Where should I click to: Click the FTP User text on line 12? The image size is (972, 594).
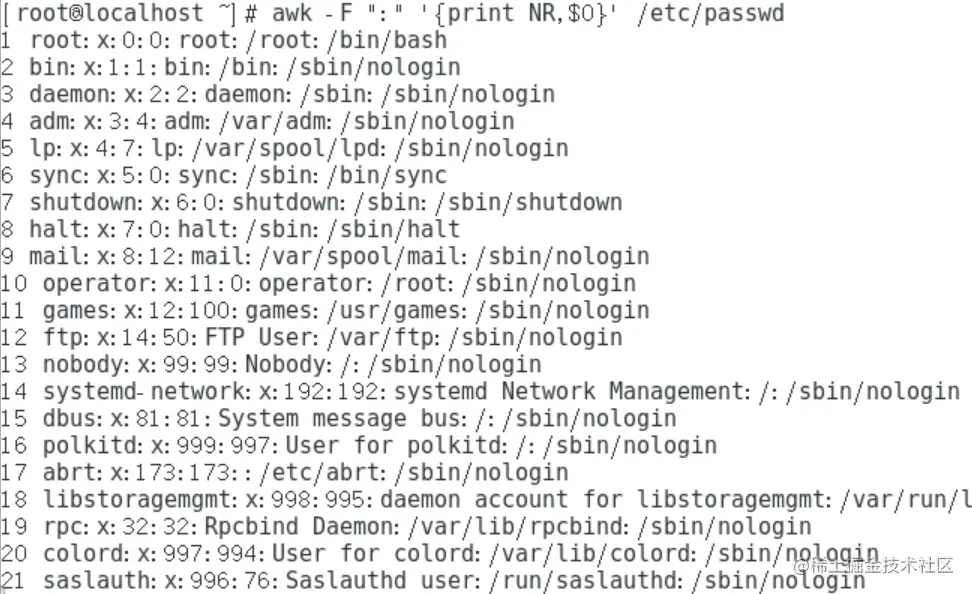[x=260, y=338]
